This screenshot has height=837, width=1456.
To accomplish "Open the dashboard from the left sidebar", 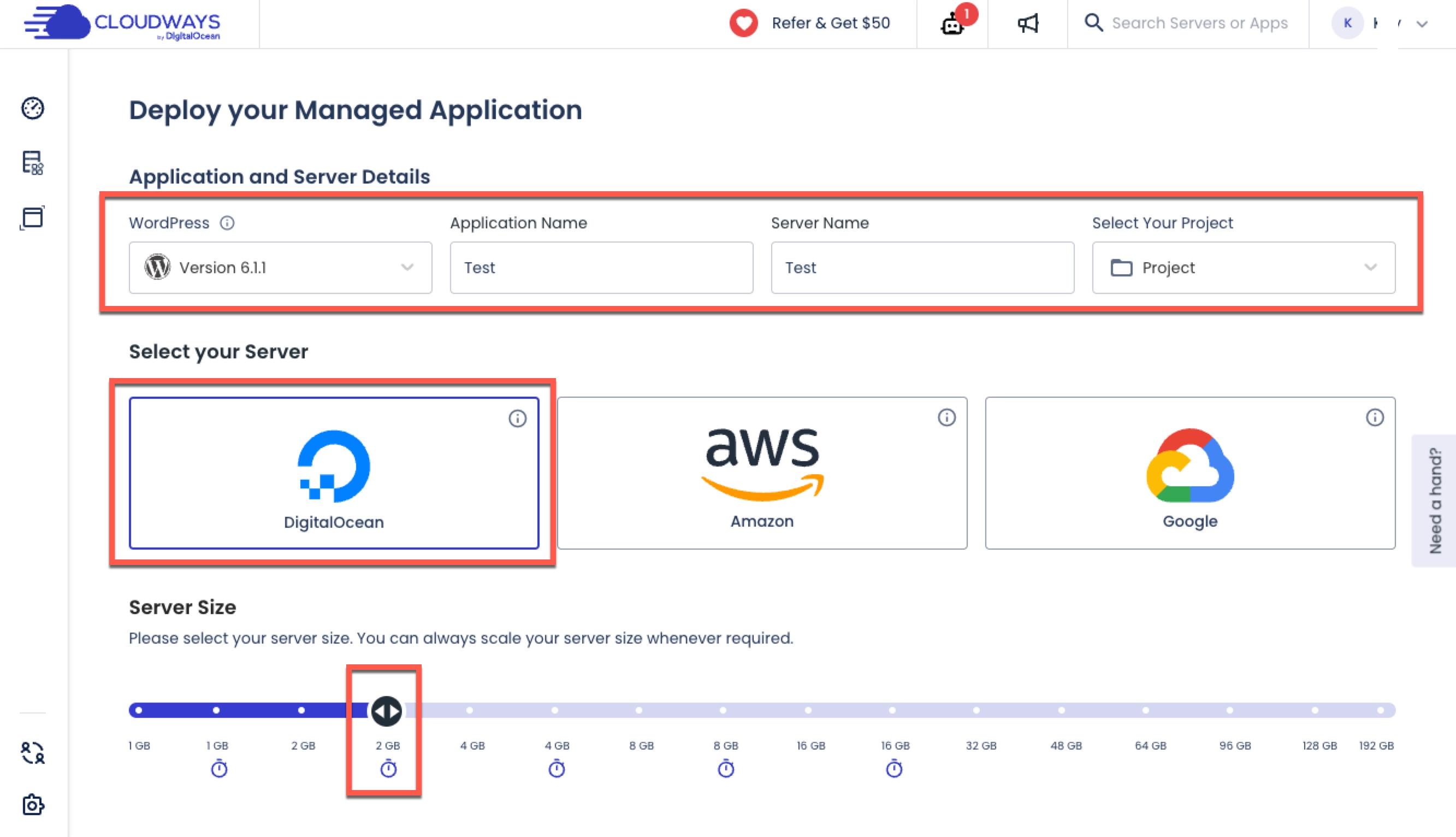I will click(x=33, y=109).
